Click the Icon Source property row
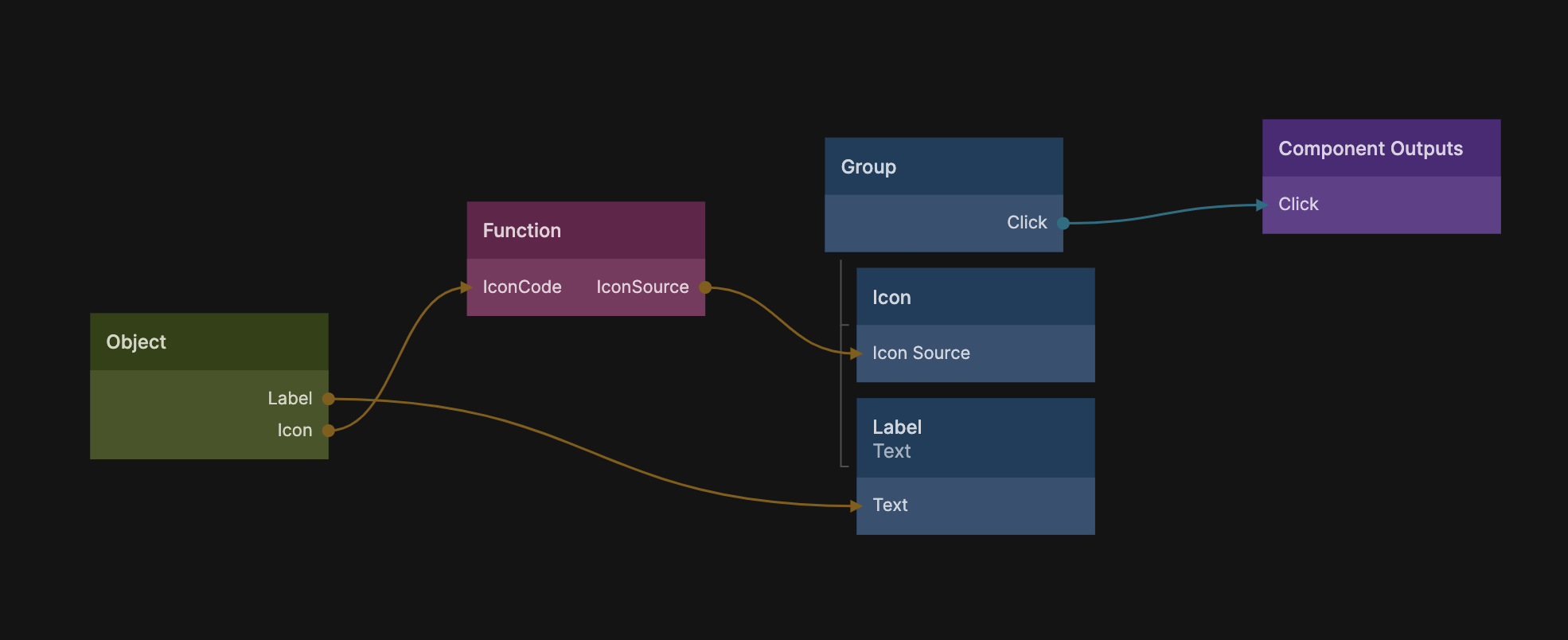 tap(975, 353)
